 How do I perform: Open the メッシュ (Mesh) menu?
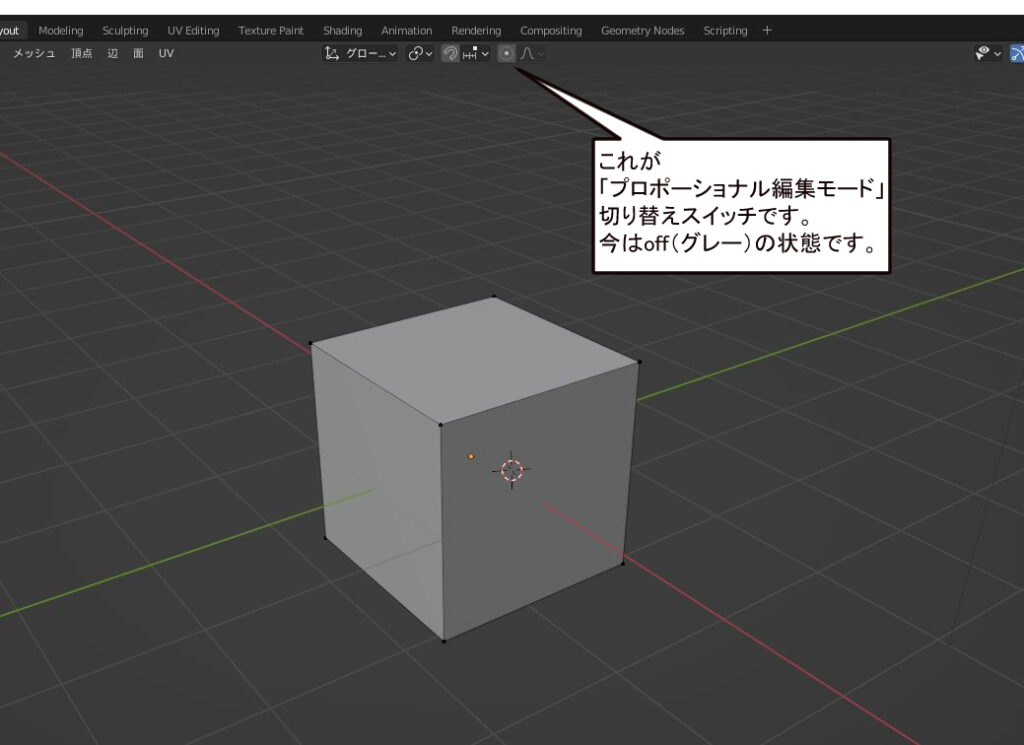(34, 54)
